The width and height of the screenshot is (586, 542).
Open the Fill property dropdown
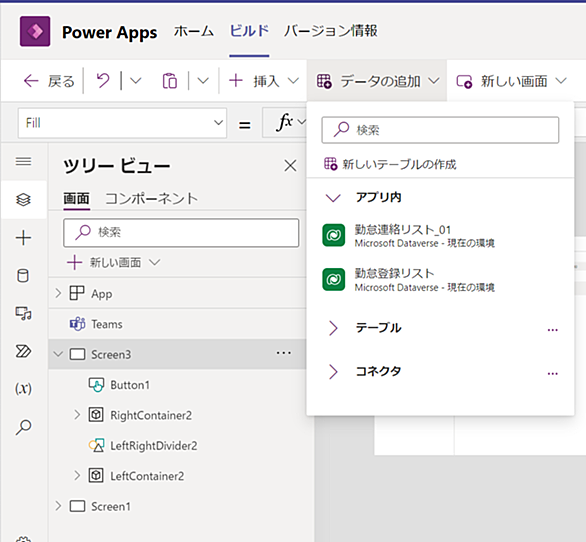coord(122,123)
